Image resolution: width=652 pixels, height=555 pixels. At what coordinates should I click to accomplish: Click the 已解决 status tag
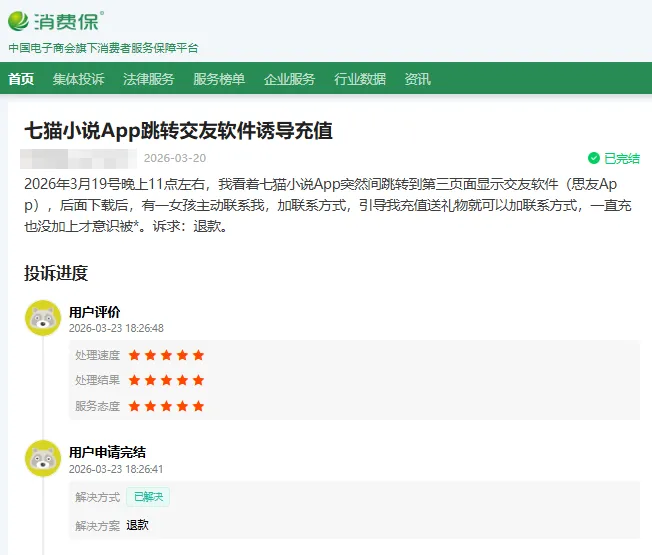pos(148,497)
